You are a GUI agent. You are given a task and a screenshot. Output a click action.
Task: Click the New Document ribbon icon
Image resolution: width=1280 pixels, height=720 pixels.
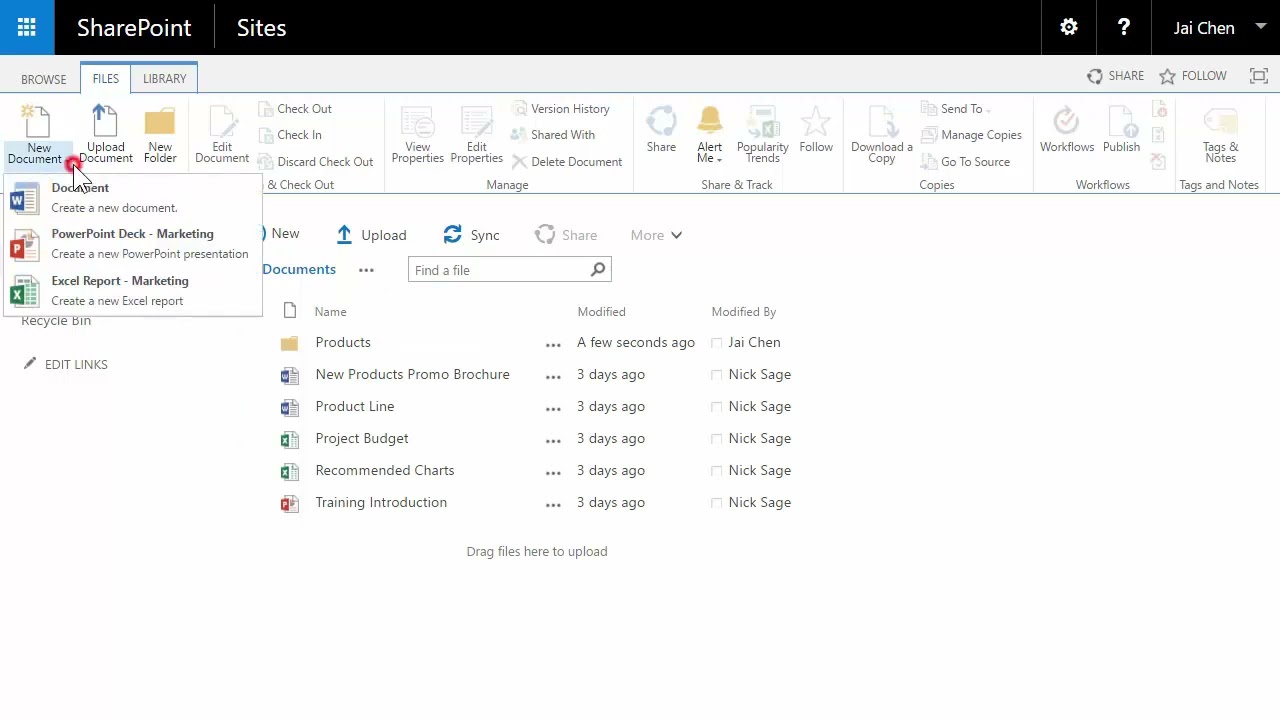37,122
